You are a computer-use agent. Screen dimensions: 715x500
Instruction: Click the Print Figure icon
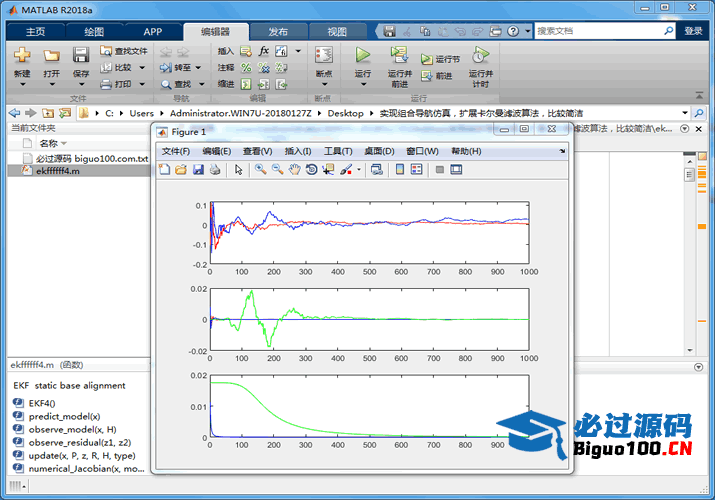(x=215, y=170)
